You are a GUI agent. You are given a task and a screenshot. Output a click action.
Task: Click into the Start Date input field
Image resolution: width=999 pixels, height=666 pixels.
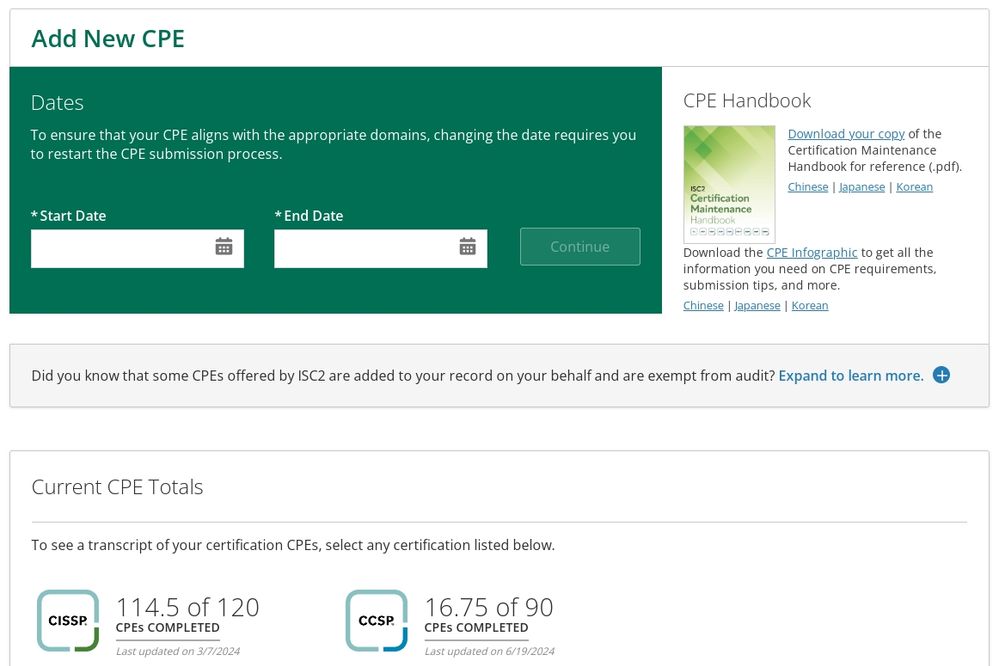point(120,248)
